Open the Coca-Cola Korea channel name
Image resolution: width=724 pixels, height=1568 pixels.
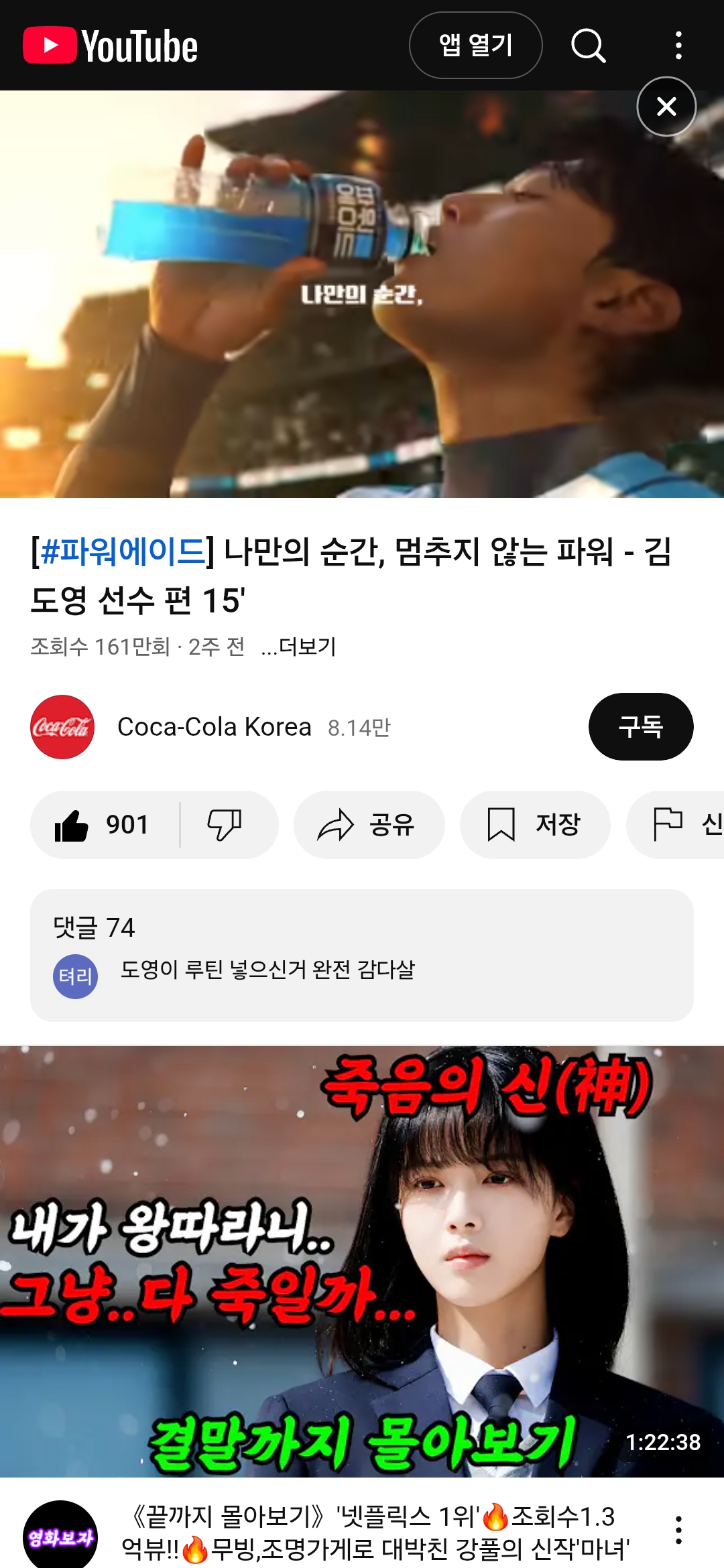pos(215,727)
